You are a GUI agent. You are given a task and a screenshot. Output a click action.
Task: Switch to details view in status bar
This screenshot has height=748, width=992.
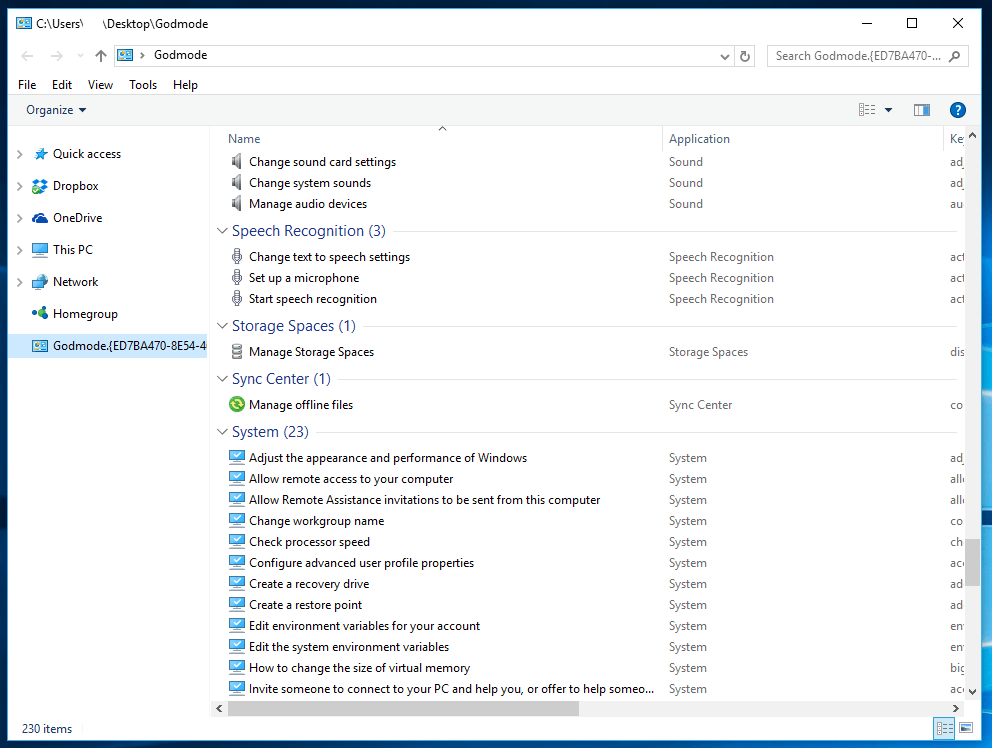(945, 729)
